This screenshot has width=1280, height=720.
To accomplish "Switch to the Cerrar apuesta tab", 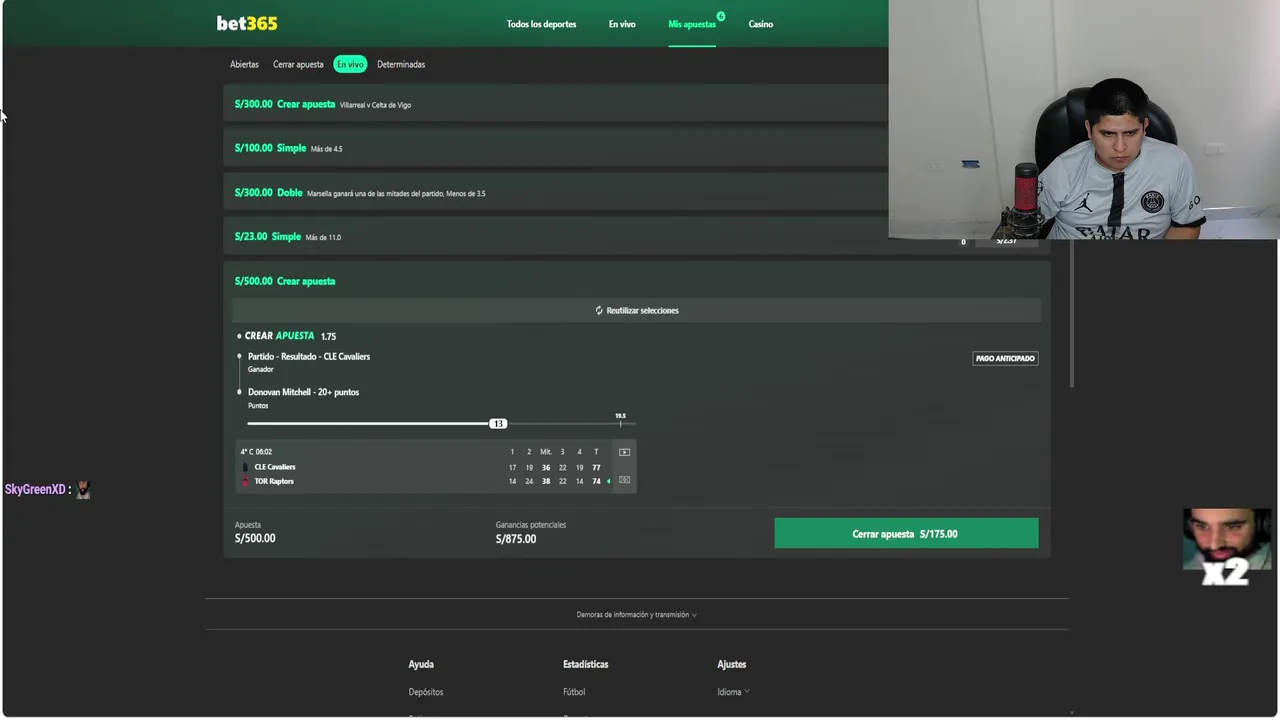I will pyautogui.click(x=298, y=64).
